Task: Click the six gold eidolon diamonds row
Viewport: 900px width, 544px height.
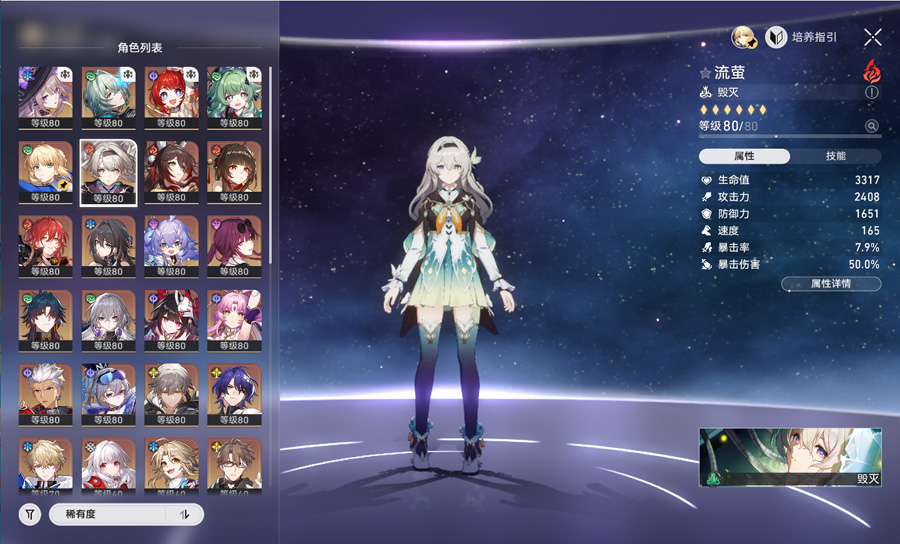Action: tap(733, 109)
